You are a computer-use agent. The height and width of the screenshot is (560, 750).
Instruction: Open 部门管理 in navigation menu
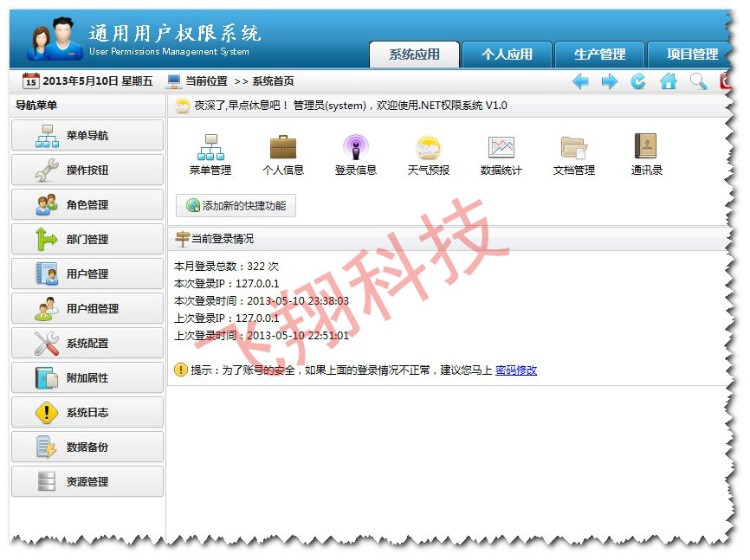[88, 239]
